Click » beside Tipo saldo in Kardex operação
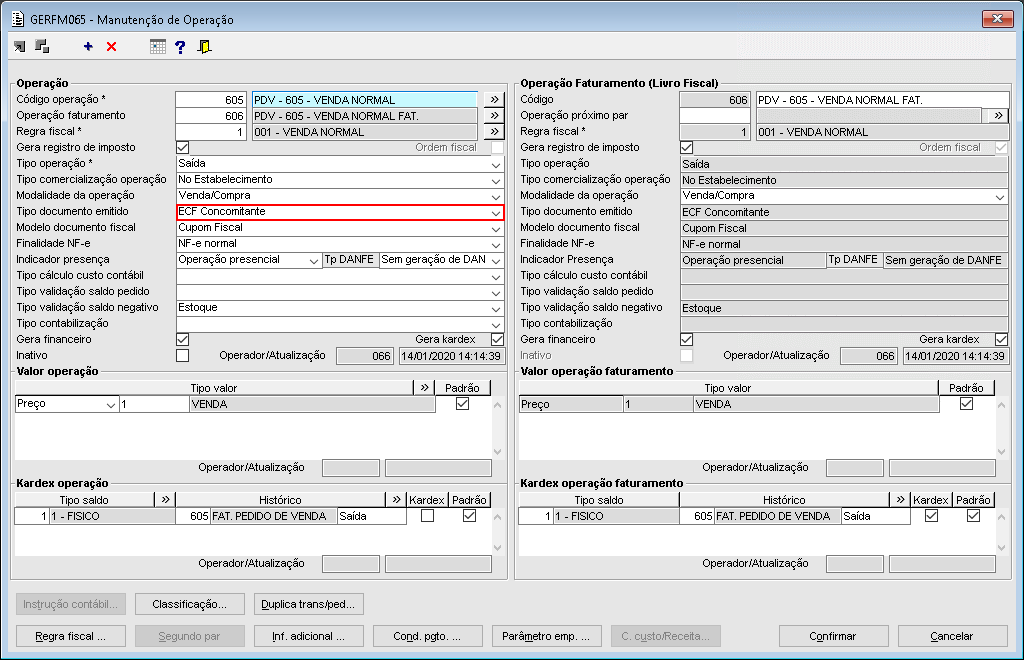The image size is (1024, 660). (165, 499)
